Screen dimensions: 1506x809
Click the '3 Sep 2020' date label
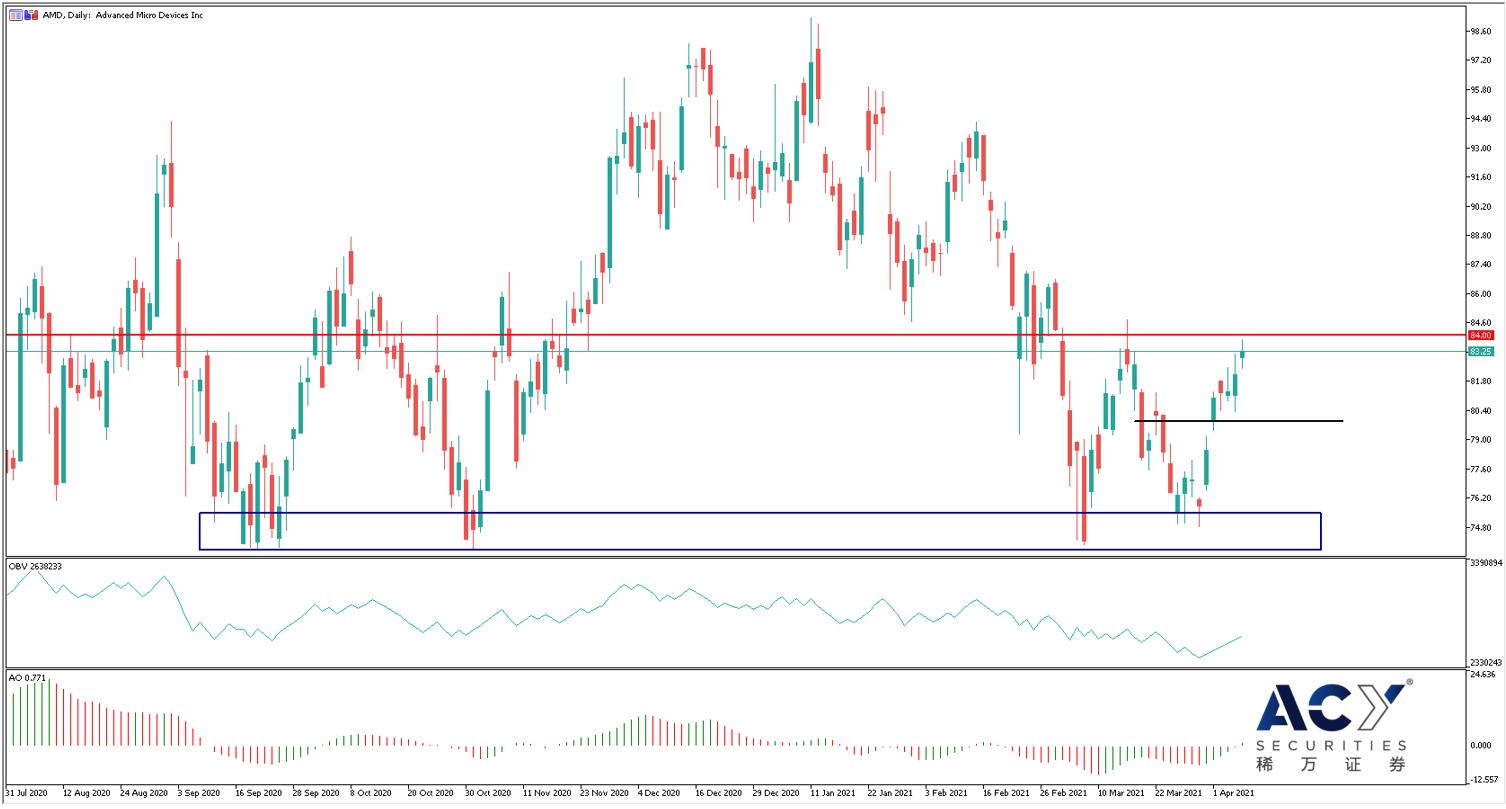199,792
